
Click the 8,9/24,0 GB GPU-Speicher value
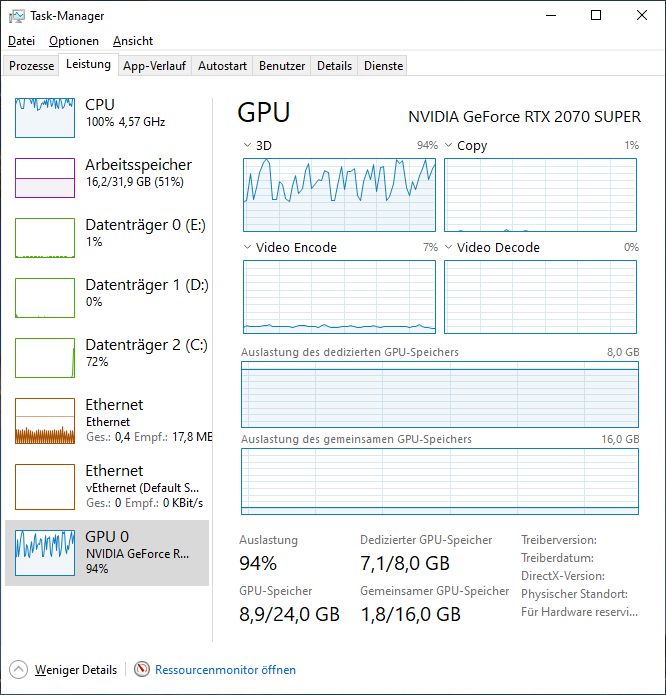pos(289,614)
